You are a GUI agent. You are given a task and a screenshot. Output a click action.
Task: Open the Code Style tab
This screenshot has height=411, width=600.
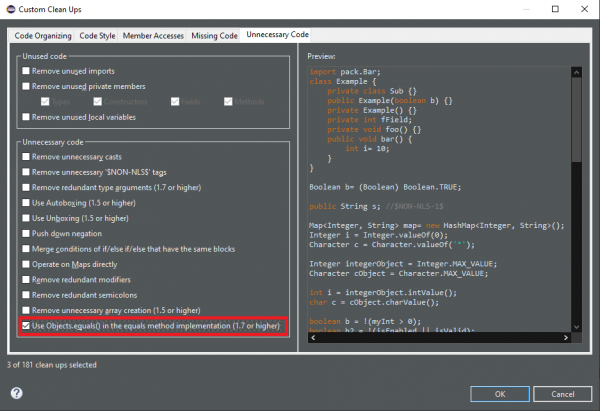click(x=102, y=35)
